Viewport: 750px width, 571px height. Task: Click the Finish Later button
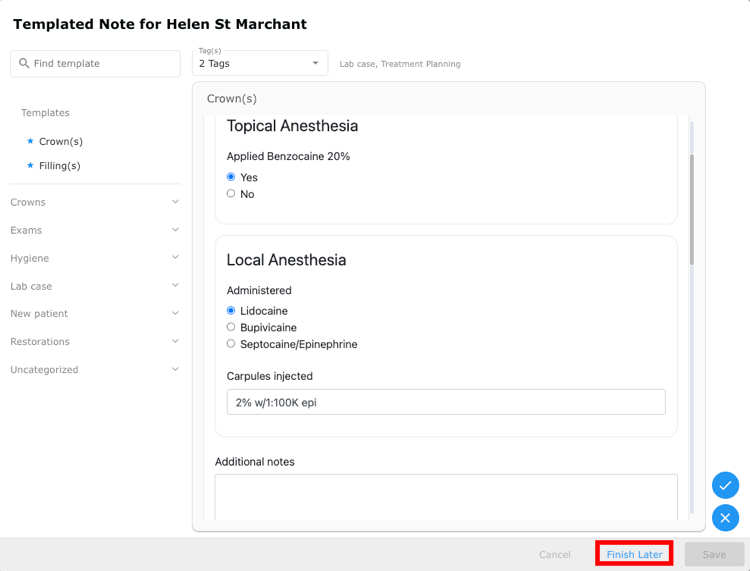[634, 554]
